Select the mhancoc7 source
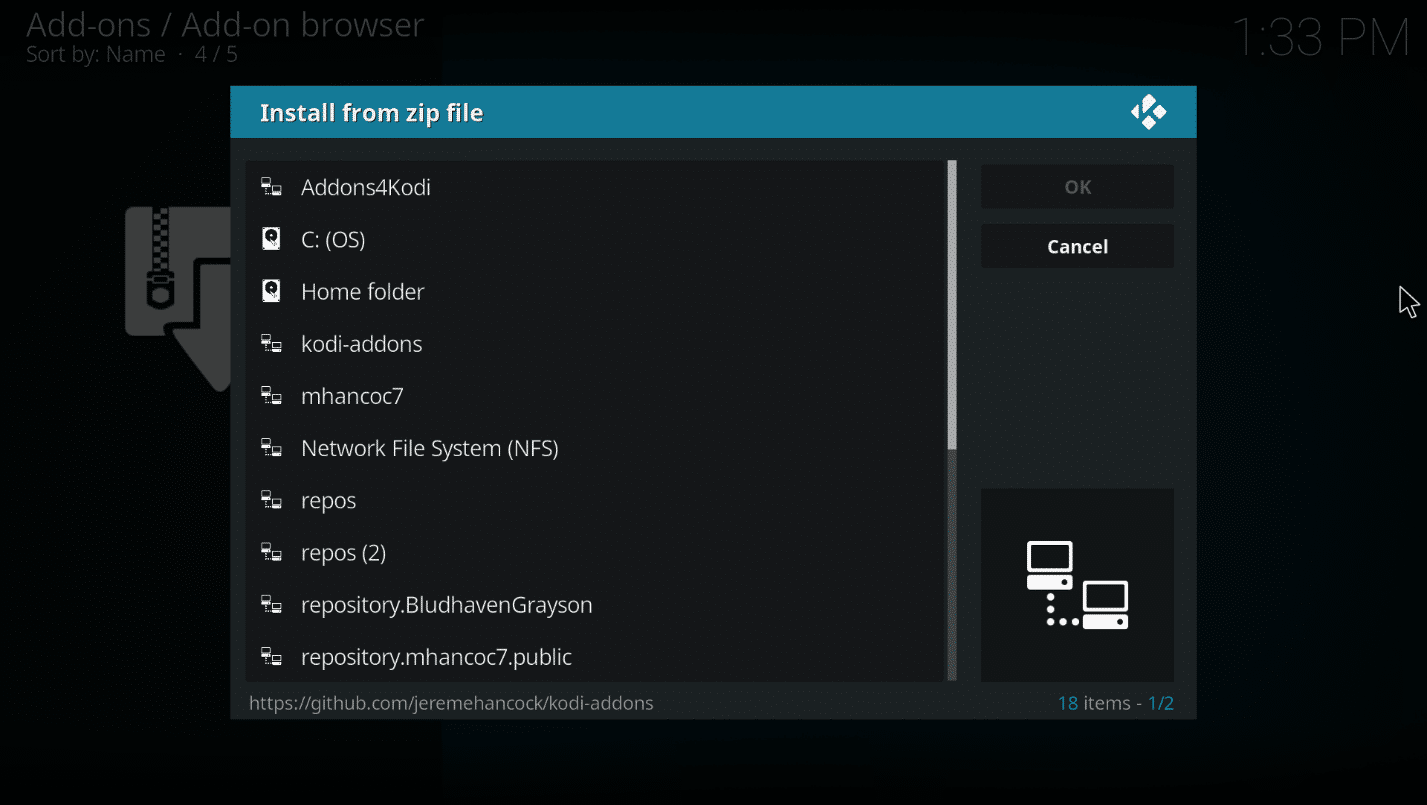 pyautogui.click(x=596, y=396)
